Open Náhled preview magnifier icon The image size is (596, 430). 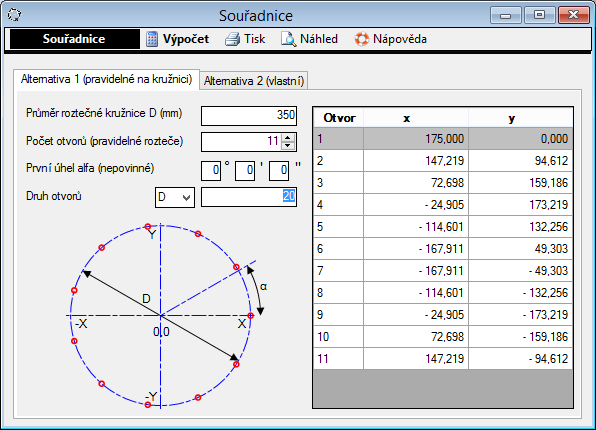[288, 39]
